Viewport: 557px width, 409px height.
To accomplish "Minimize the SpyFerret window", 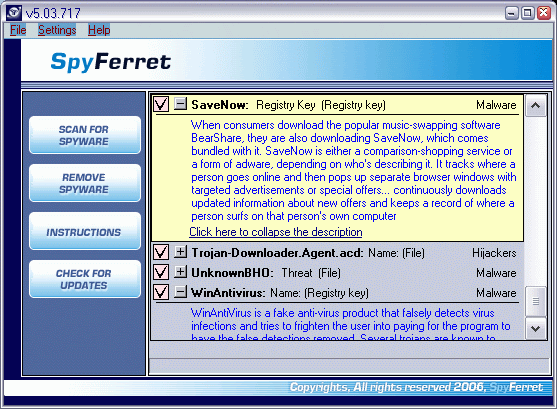I will point(512,13).
